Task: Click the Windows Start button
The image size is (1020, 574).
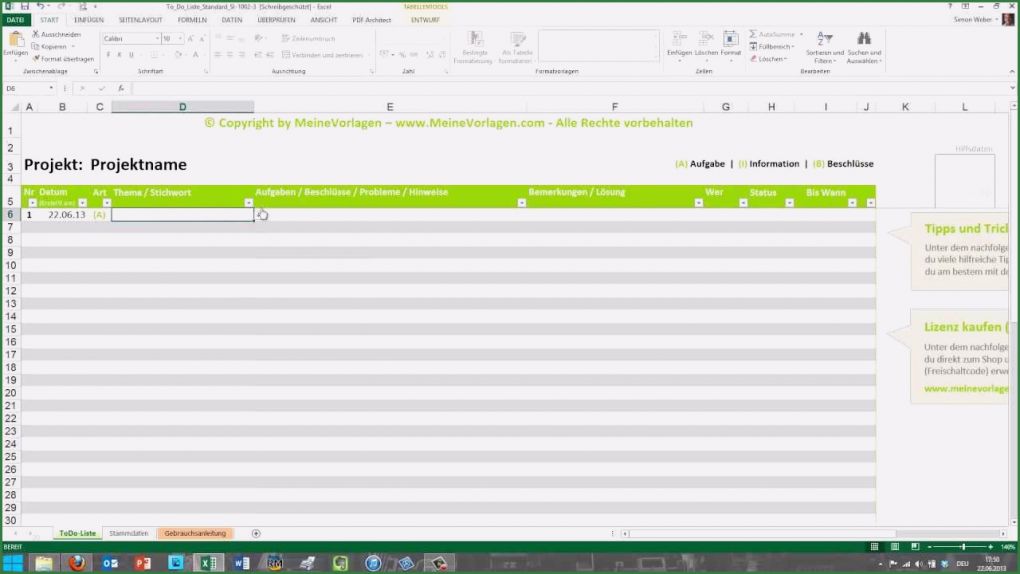Action: [12, 563]
